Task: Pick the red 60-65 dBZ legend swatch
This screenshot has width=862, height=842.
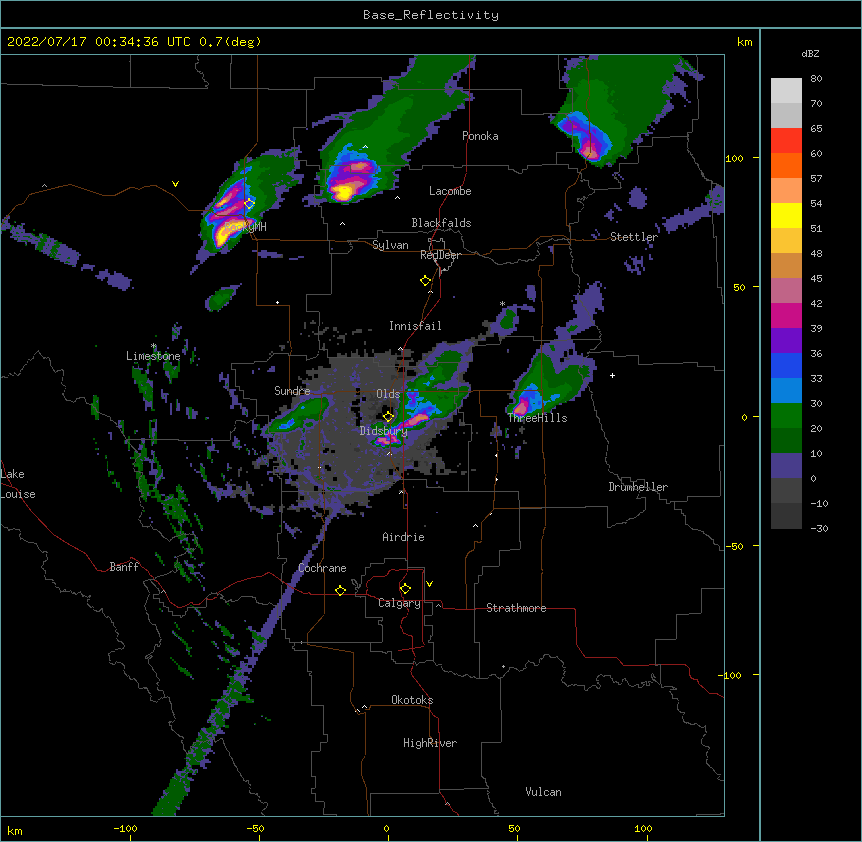Action: pos(786,141)
